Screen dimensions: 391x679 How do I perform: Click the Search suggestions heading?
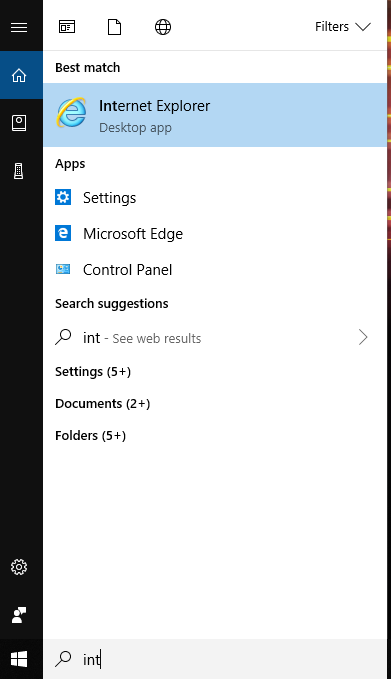tap(112, 304)
